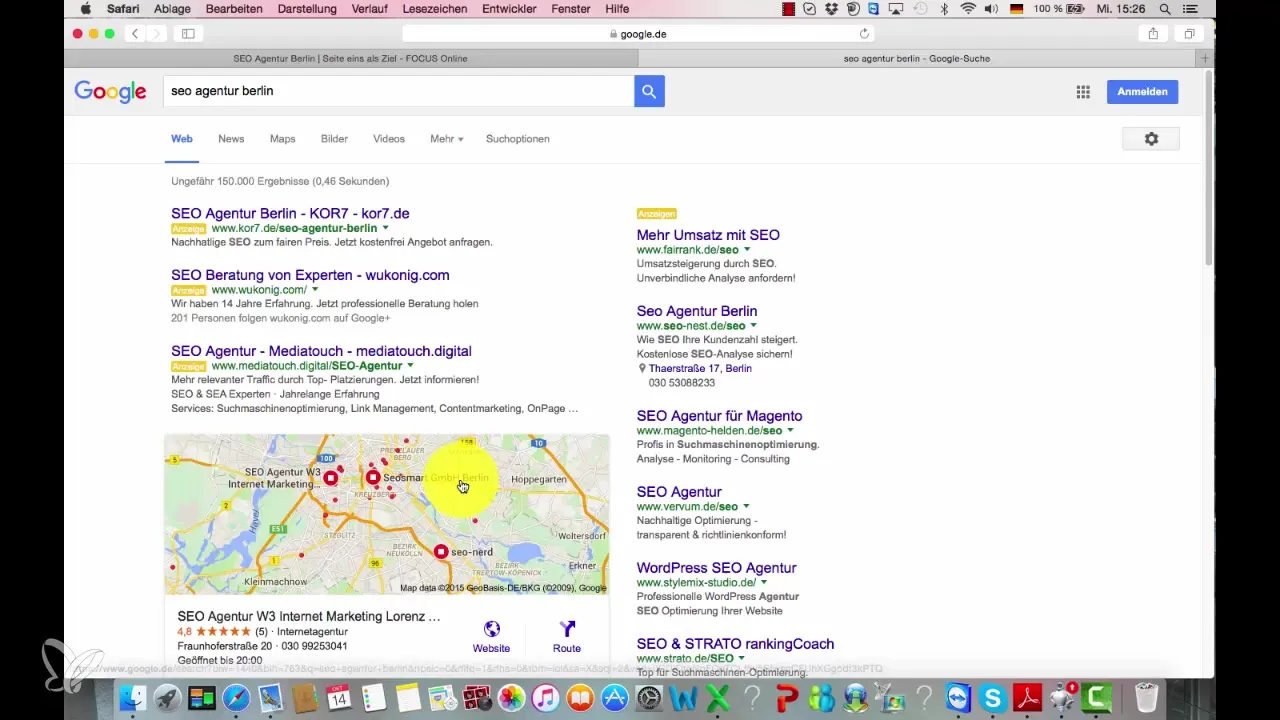This screenshot has height=720, width=1280.
Task: Open SEO Agentur W3 Internet Marketing Lorenz listing
Action: pos(309,617)
